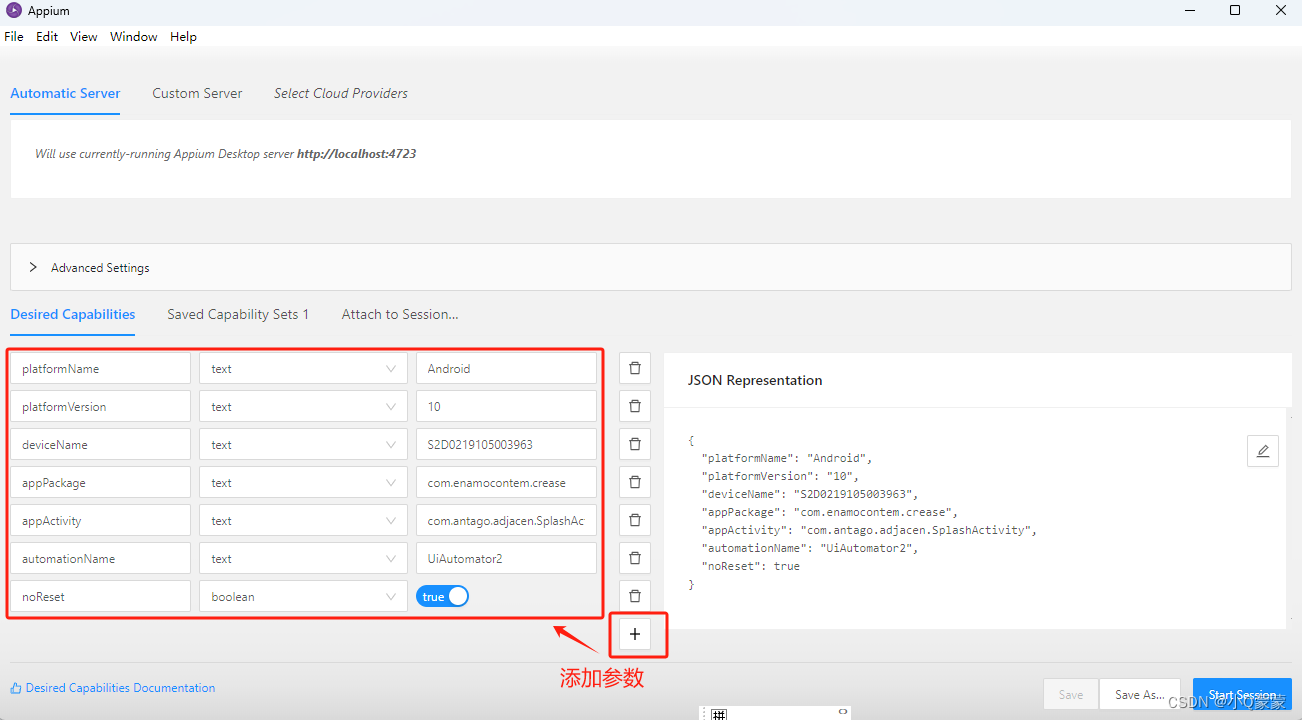1302x720 pixels.
Task: Open type dropdown for appPackage
Action: coord(303,482)
